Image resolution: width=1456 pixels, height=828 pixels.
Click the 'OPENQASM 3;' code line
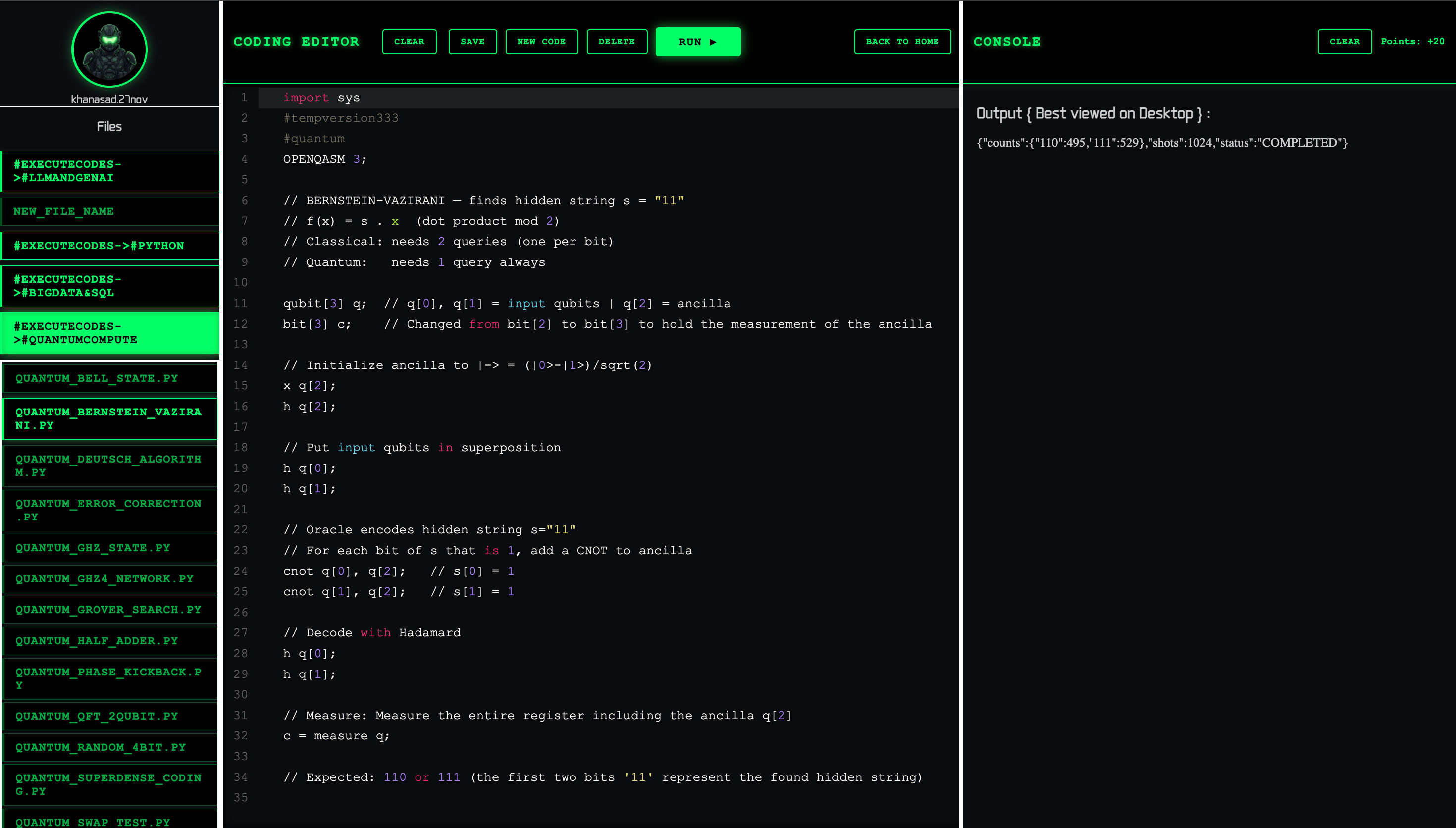coord(325,160)
